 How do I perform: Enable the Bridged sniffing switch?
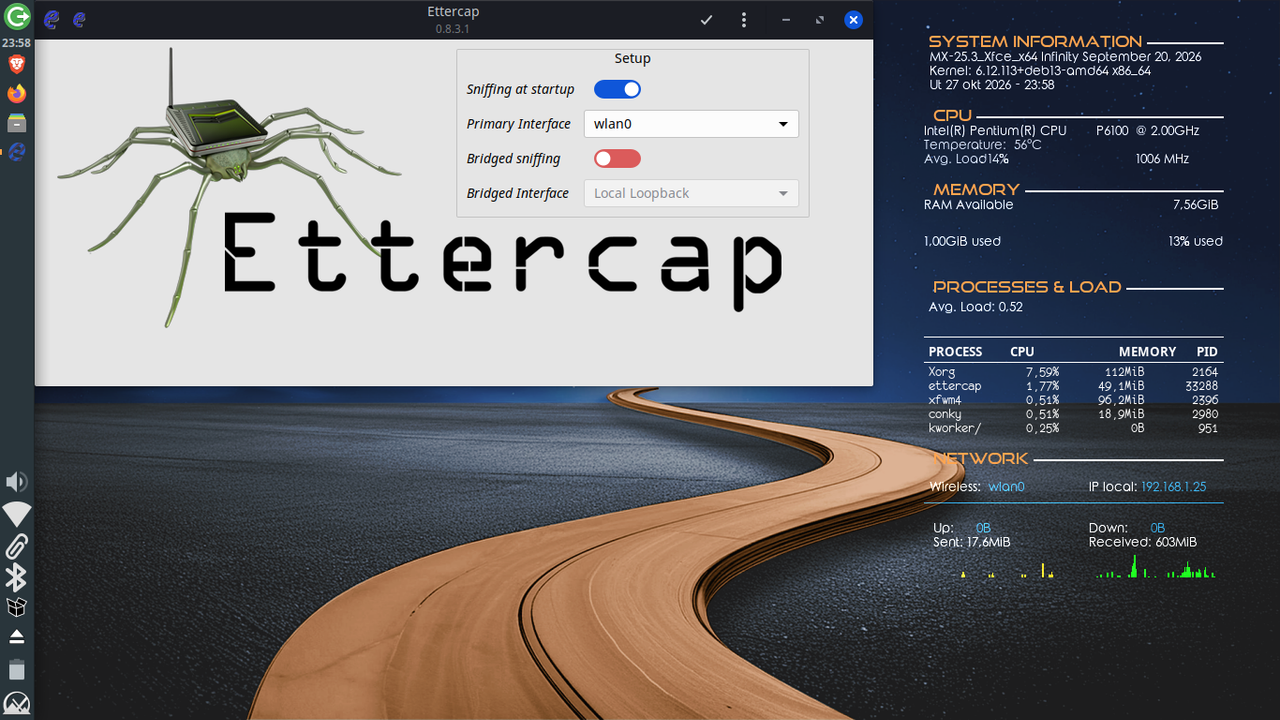click(x=617, y=158)
